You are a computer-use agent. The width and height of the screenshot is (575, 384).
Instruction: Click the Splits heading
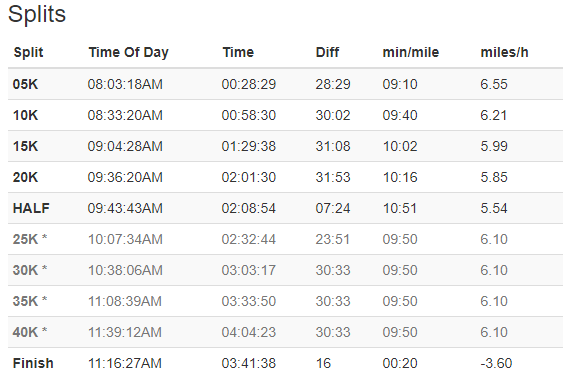click(37, 15)
